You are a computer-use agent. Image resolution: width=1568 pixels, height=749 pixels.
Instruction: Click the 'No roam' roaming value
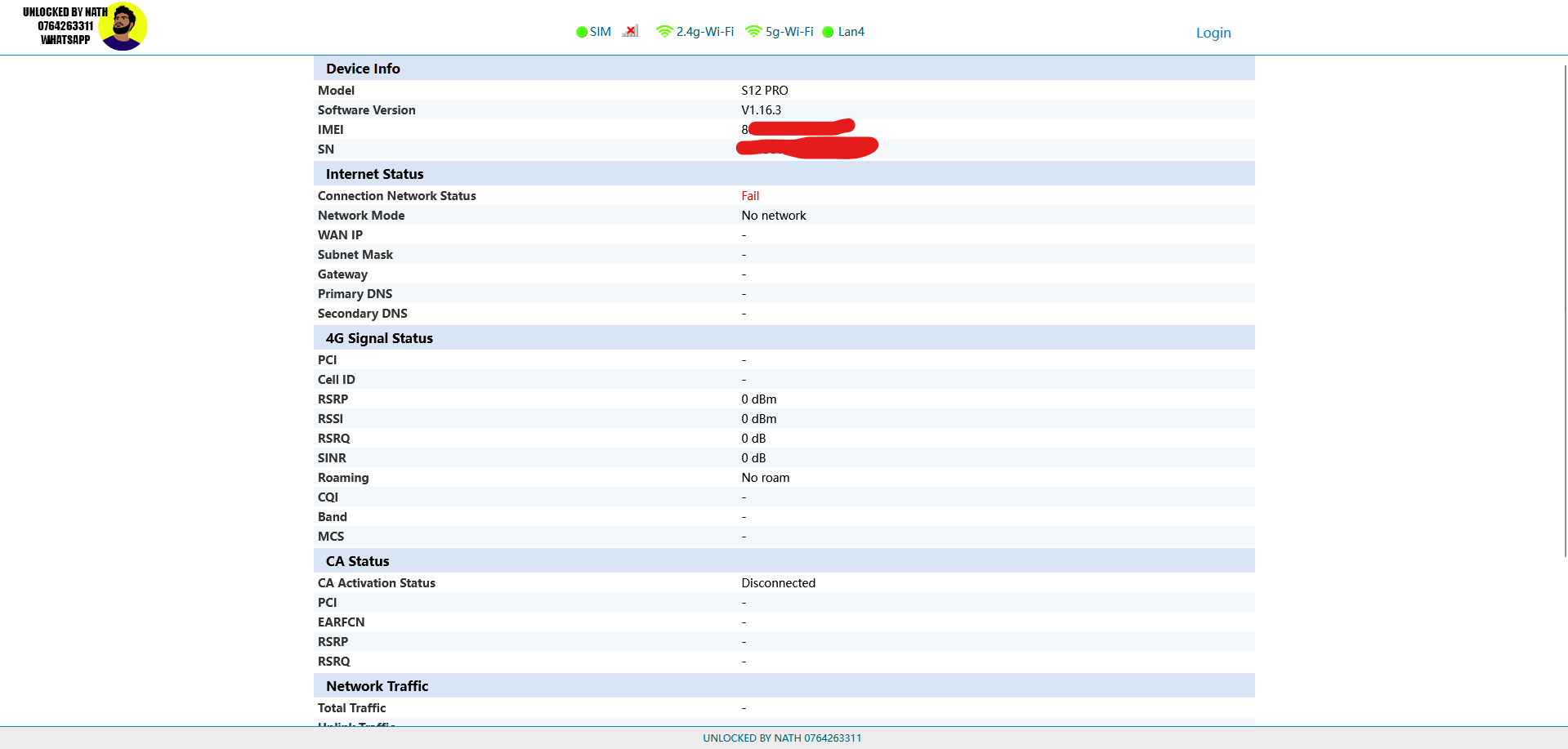tap(766, 478)
